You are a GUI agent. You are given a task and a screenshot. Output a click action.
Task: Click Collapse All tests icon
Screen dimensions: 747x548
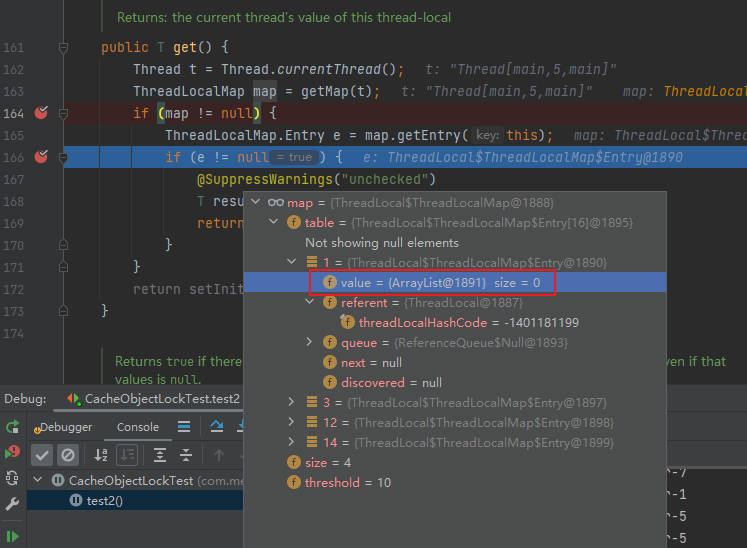pos(186,455)
